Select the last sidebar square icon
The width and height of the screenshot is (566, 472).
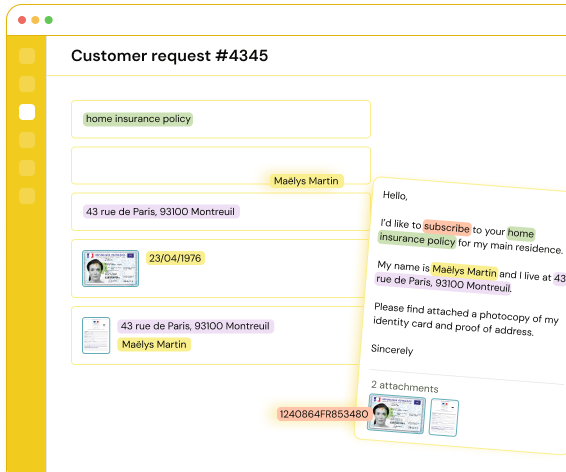point(27,196)
